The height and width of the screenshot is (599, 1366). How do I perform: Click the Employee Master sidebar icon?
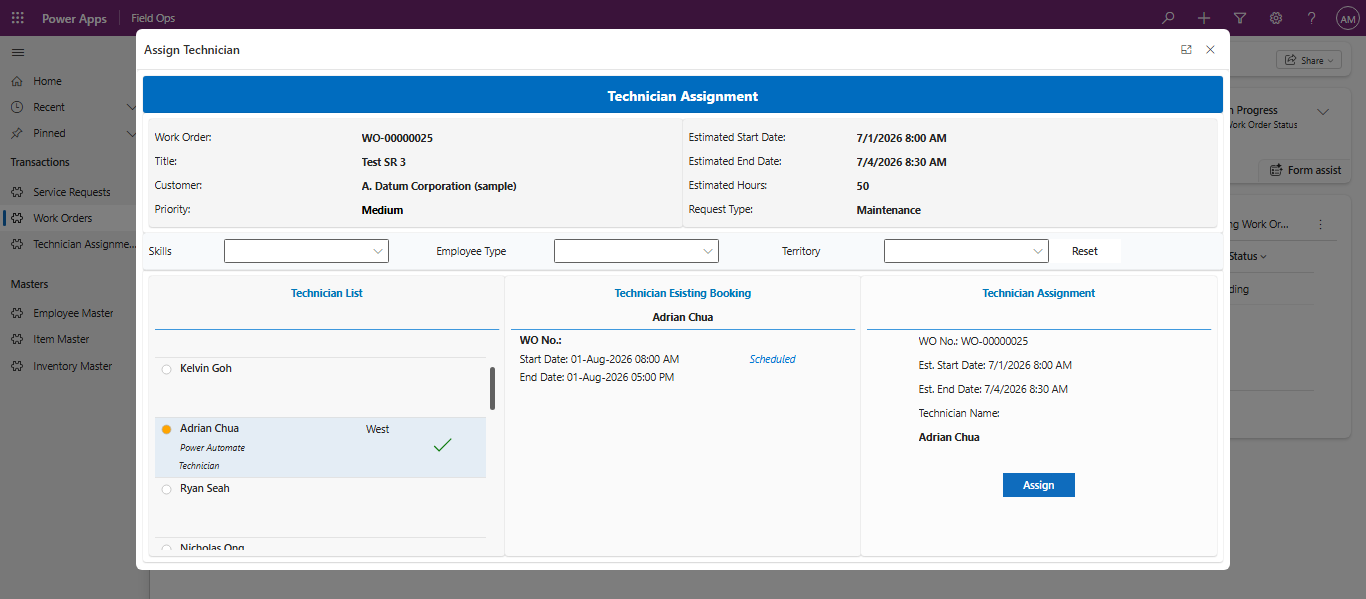pyautogui.click(x=17, y=313)
